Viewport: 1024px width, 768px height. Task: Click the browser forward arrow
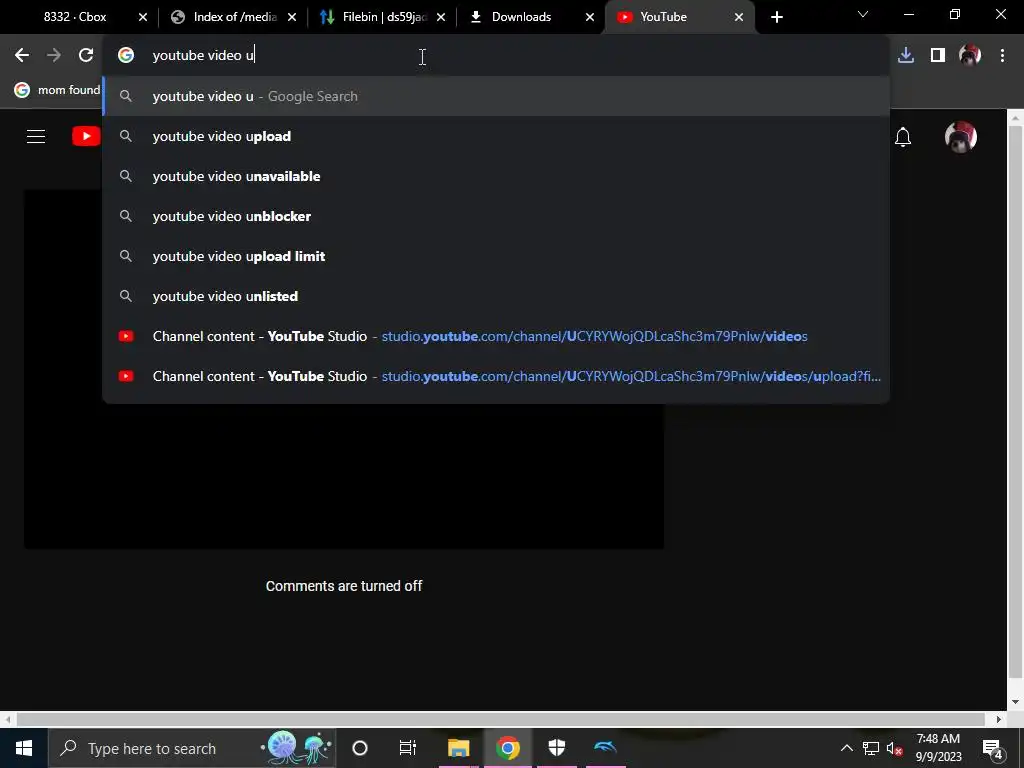pyautogui.click(x=54, y=56)
